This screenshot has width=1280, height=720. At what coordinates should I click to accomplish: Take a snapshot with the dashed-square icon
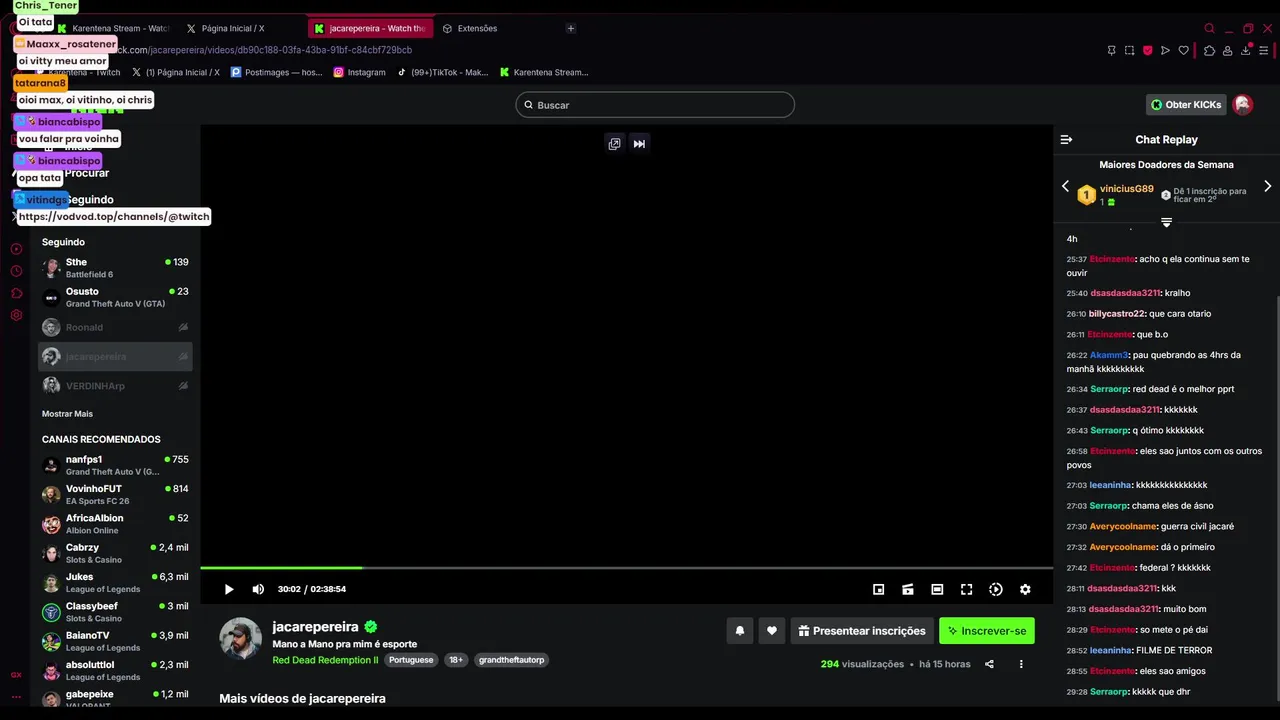click(x=1129, y=50)
